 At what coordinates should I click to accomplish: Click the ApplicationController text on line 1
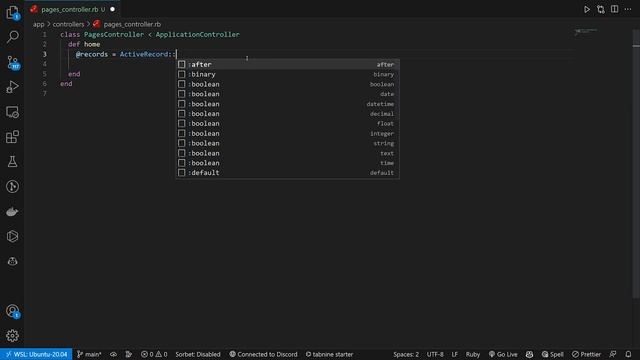(198, 34)
